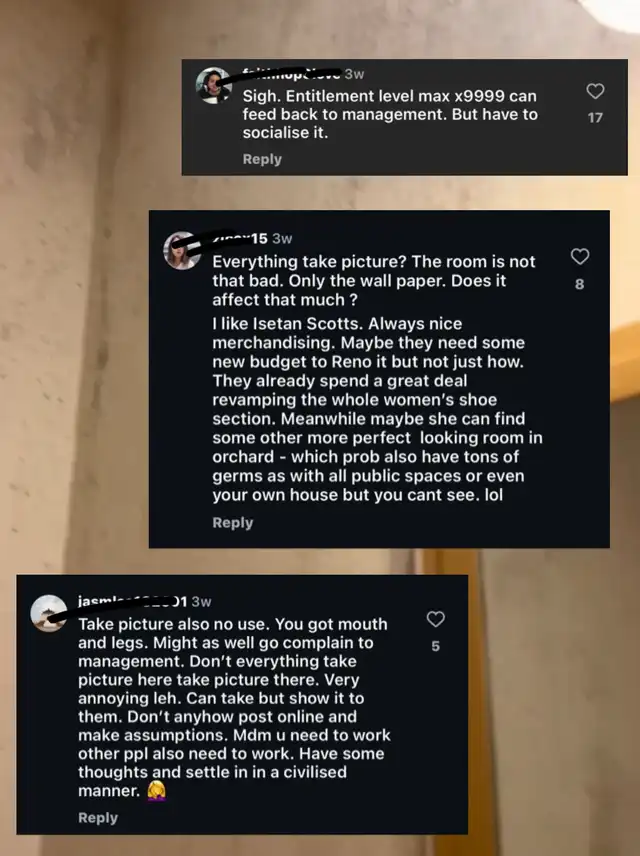This screenshot has height=856, width=640.
Task: Click the 3w timestamp on the top comment
Action: click(x=354, y=73)
